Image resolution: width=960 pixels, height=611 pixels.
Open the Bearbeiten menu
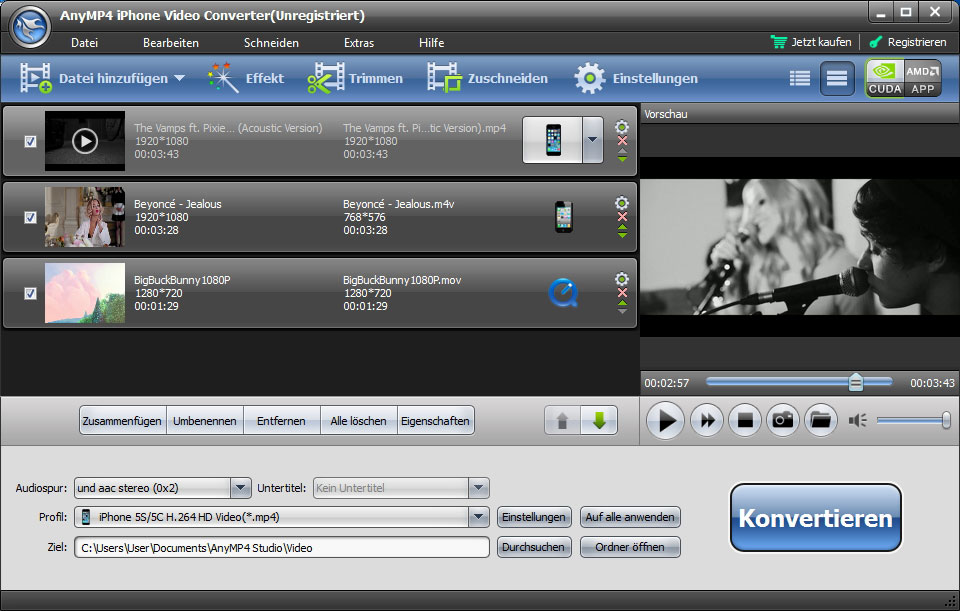point(171,43)
